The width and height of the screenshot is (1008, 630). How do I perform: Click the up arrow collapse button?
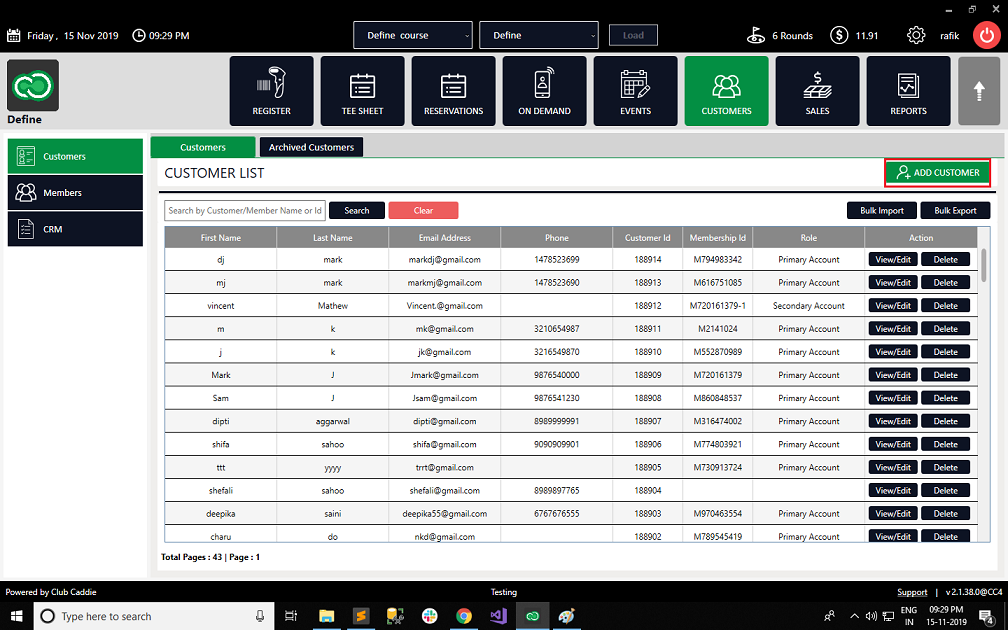(979, 91)
